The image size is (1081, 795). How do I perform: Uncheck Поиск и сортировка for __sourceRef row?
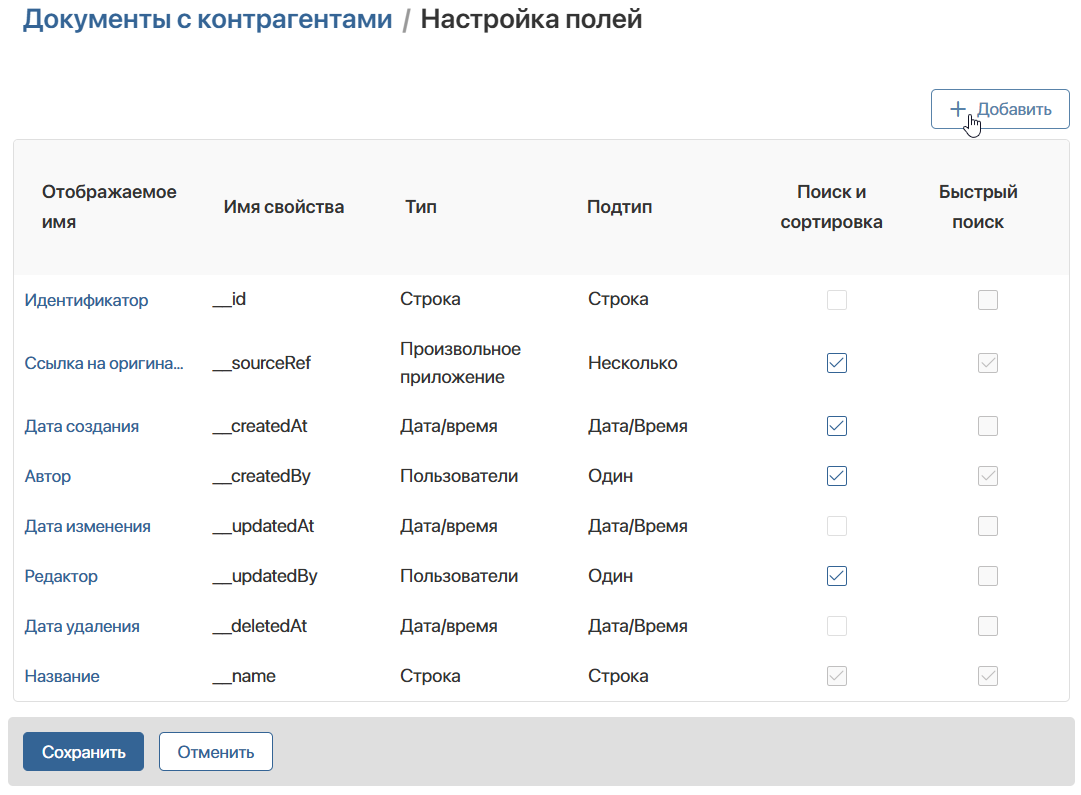(x=837, y=363)
